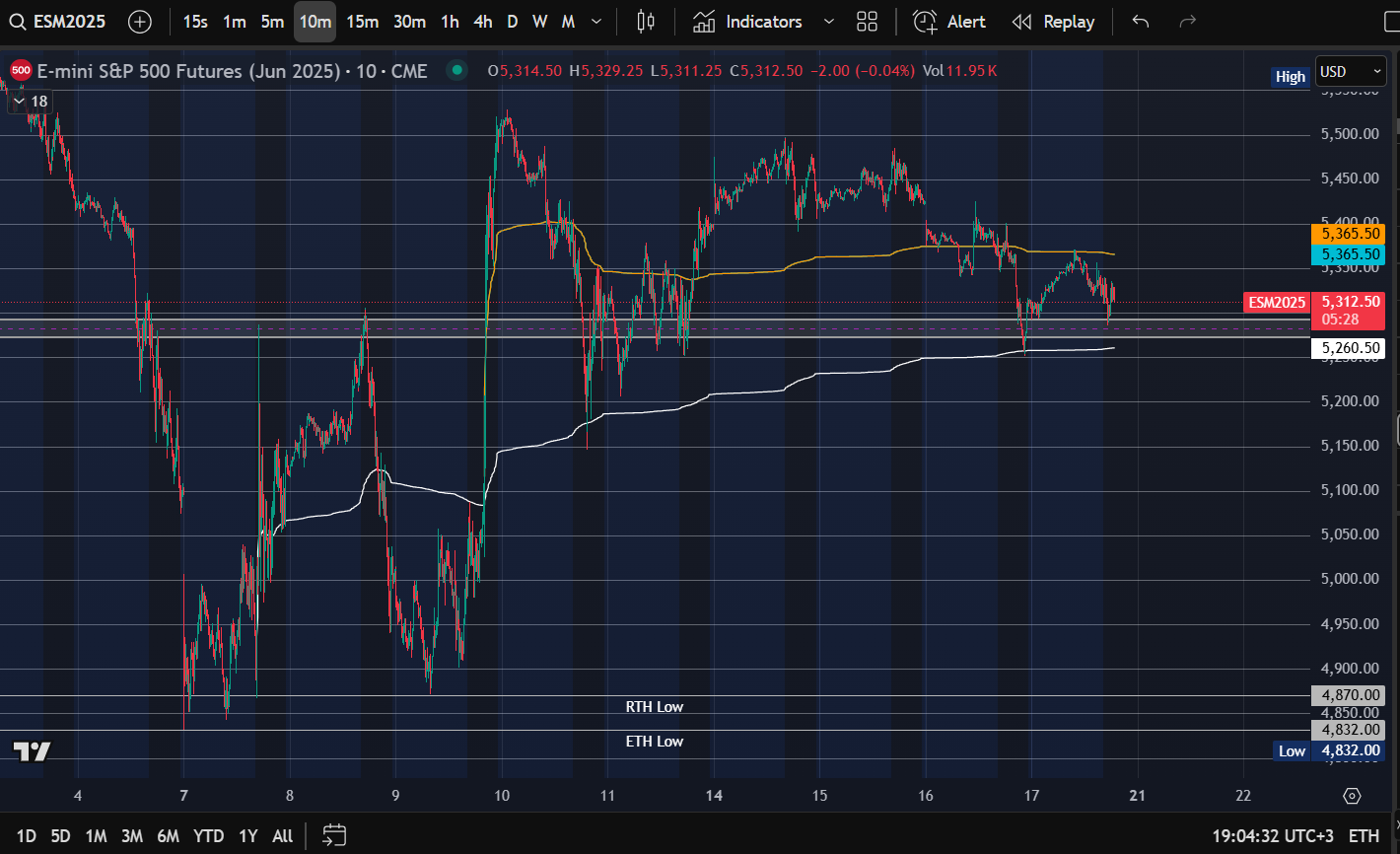Open the go-to-date calendar icon
The height and width of the screenshot is (854, 1400).
334,835
